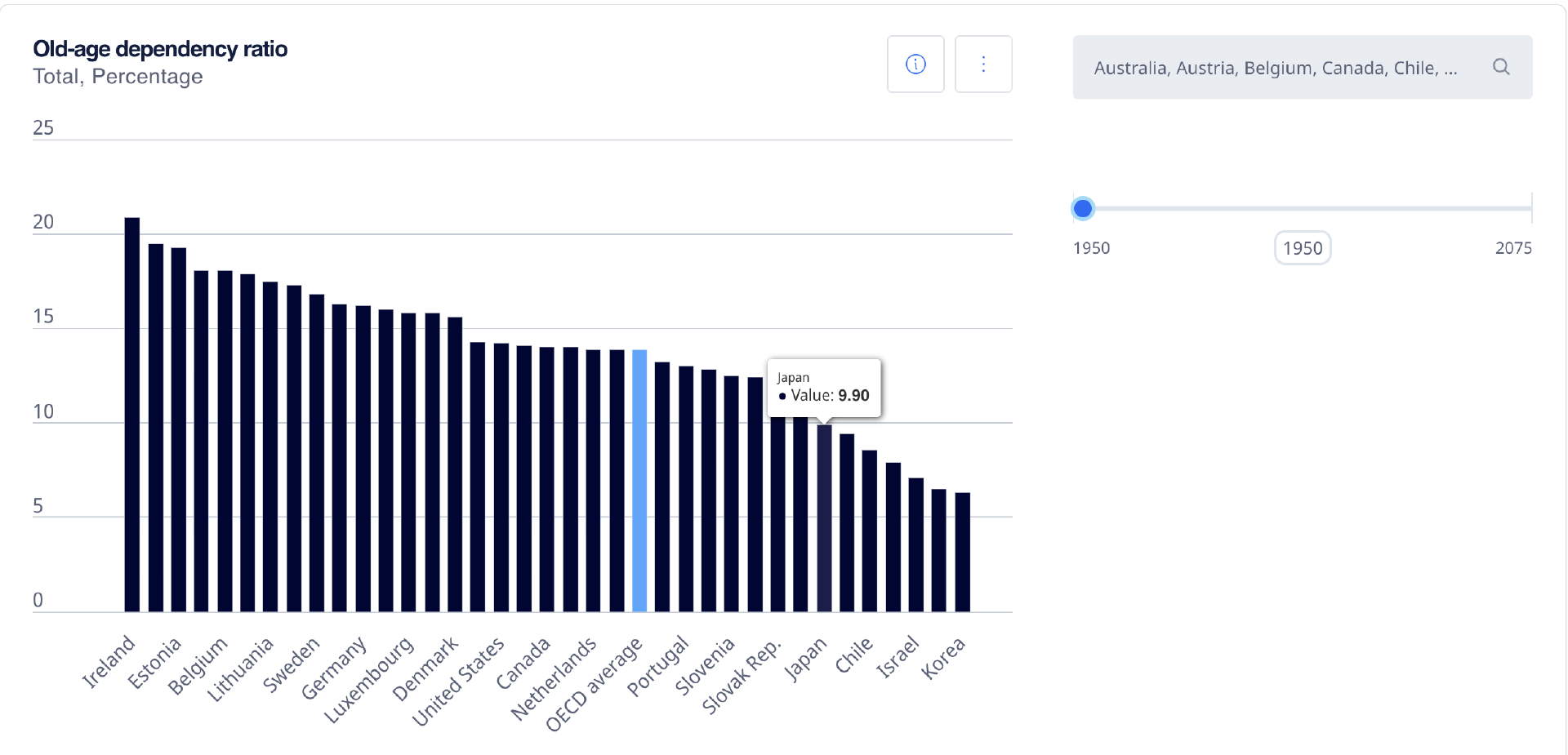Click the chart information icon

click(915, 64)
